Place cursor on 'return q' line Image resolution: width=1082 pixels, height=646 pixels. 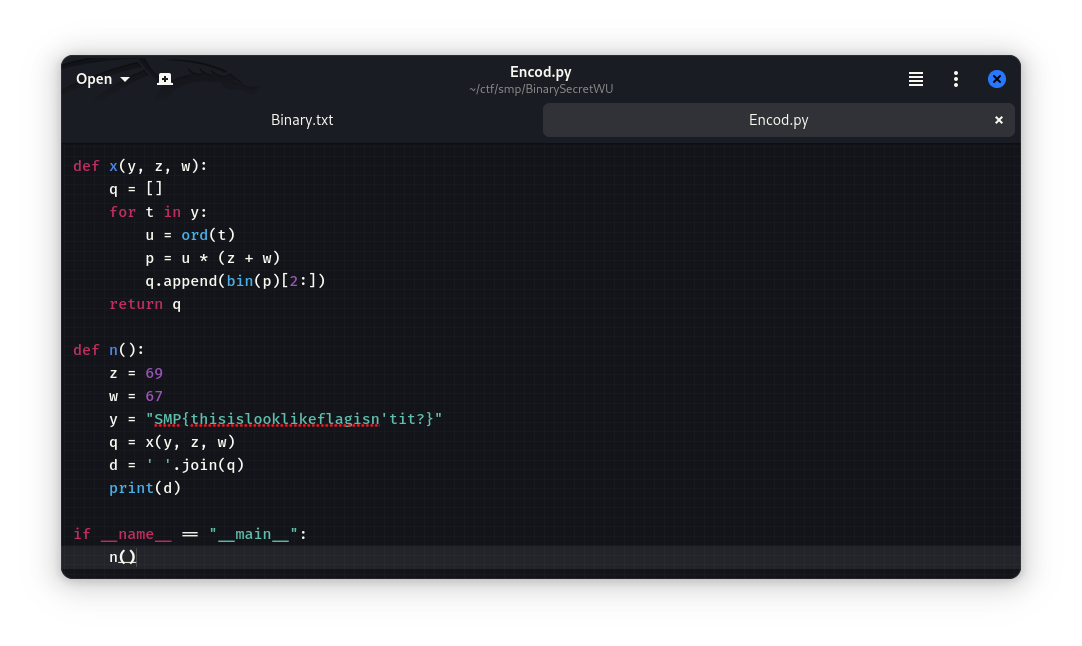click(x=145, y=304)
